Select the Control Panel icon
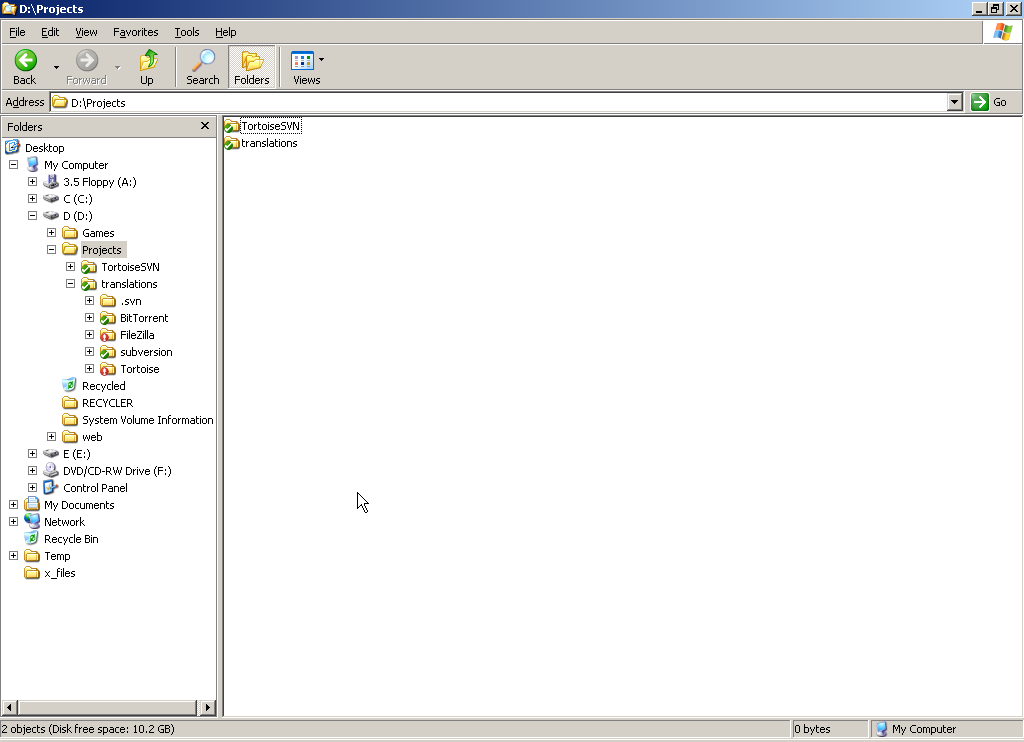 tap(51, 487)
